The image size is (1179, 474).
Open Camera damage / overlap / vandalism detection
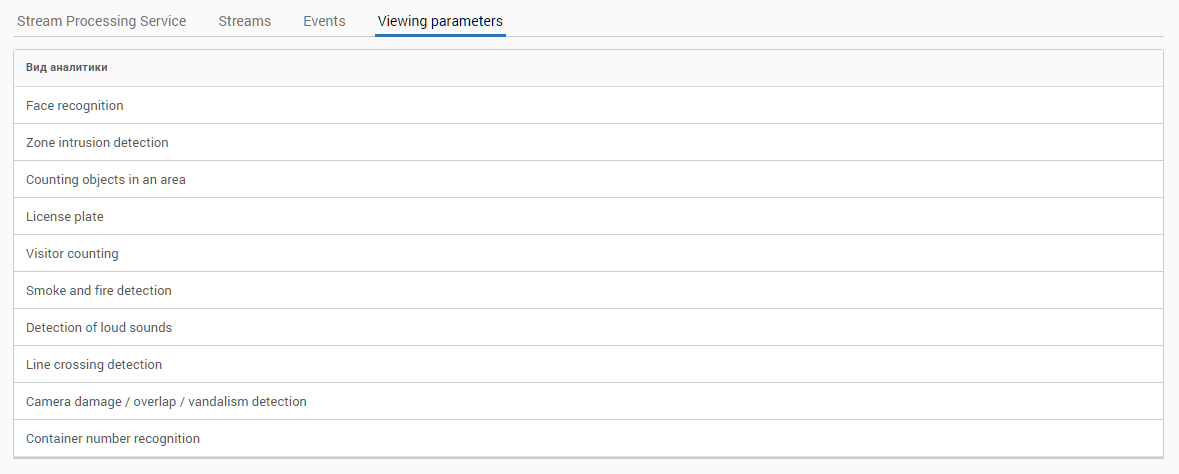[166, 402]
